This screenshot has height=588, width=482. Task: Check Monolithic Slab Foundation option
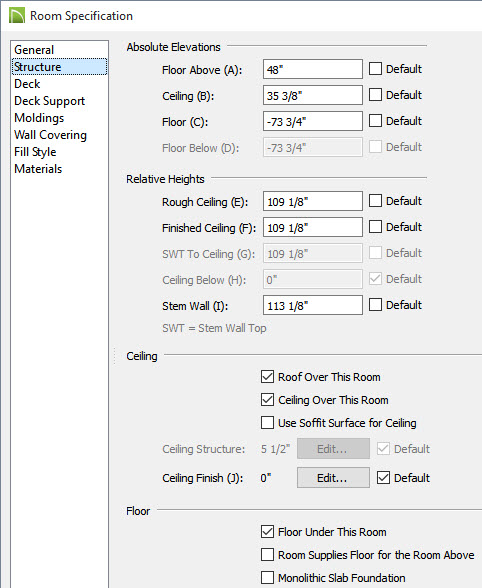click(x=267, y=578)
